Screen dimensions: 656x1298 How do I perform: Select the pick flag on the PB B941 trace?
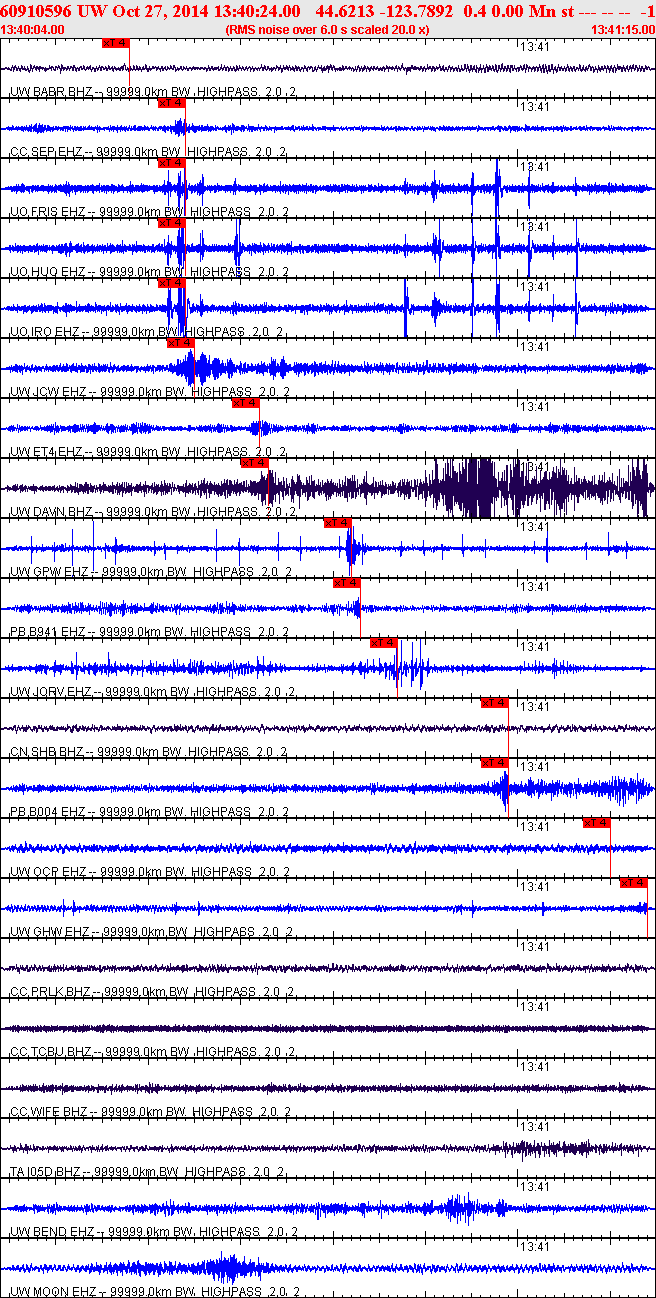point(346,583)
